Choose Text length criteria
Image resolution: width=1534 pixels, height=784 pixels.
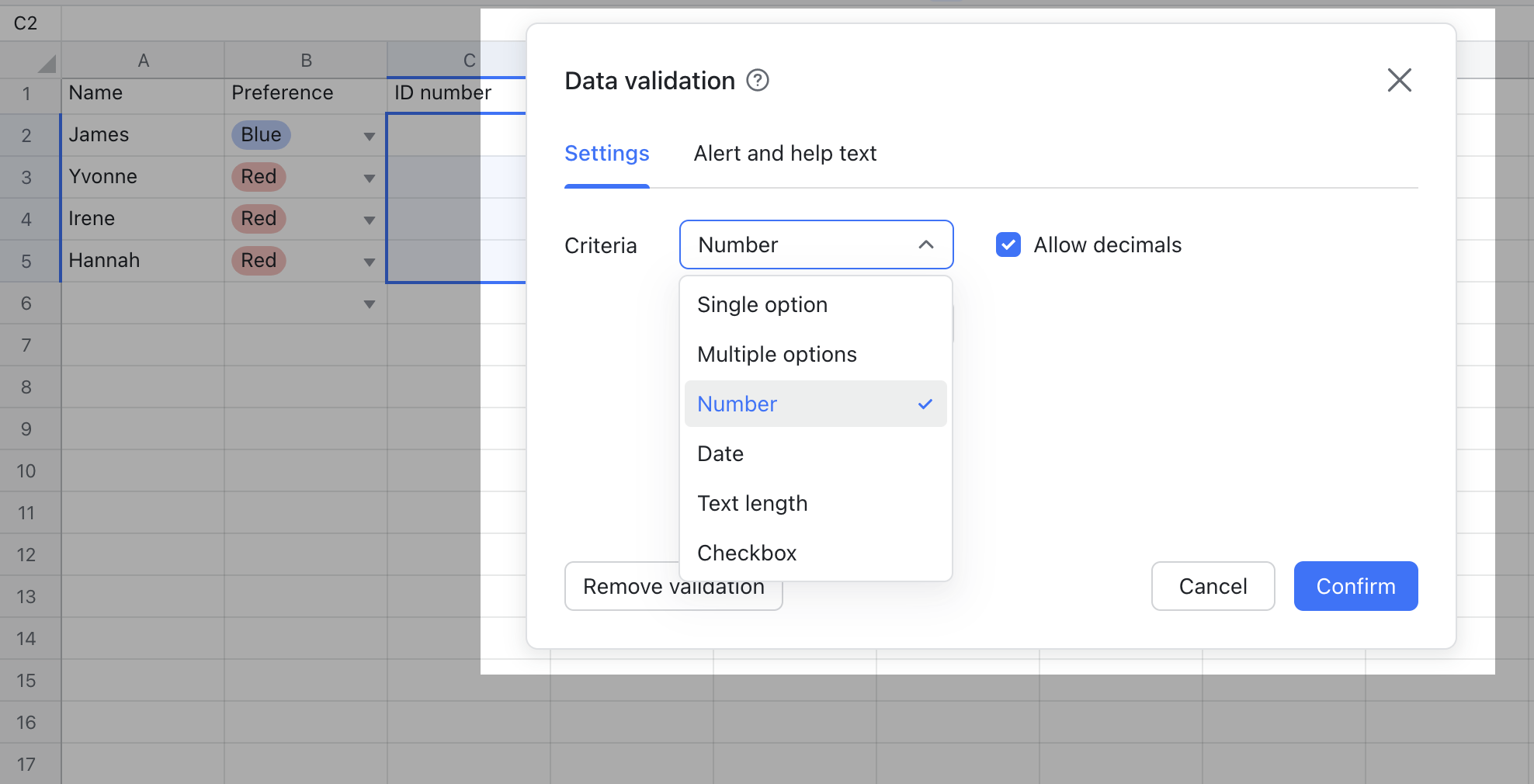click(752, 503)
